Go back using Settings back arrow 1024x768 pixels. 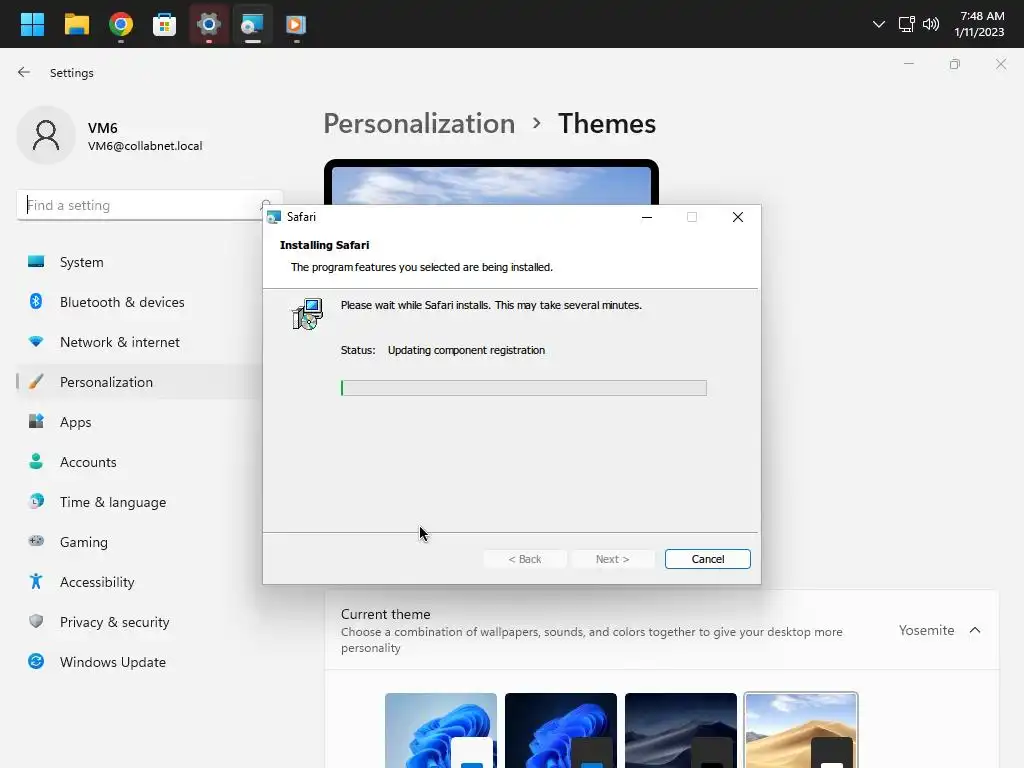tap(24, 72)
